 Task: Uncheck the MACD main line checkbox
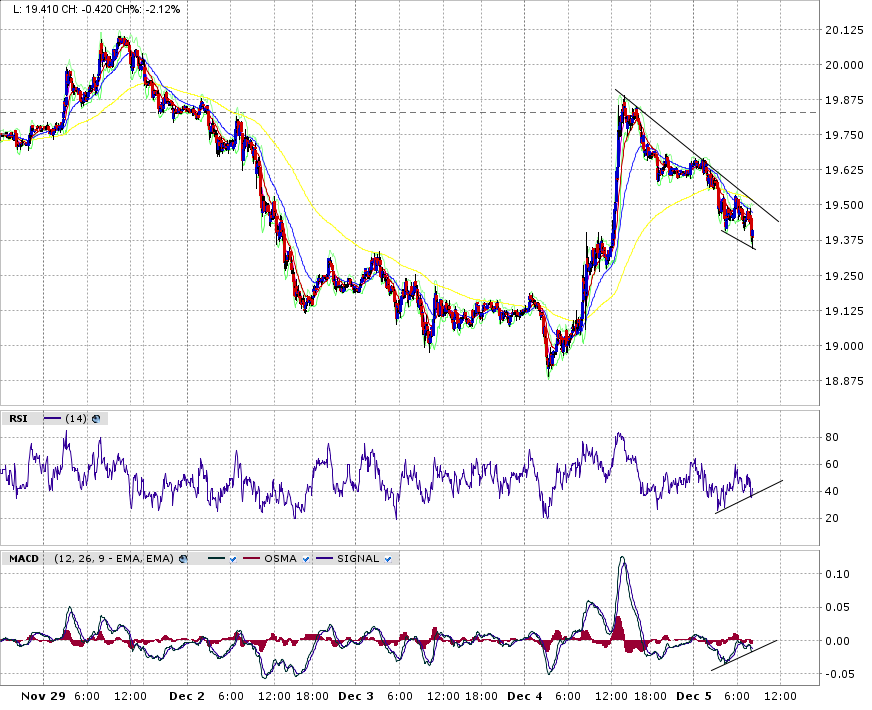232,559
